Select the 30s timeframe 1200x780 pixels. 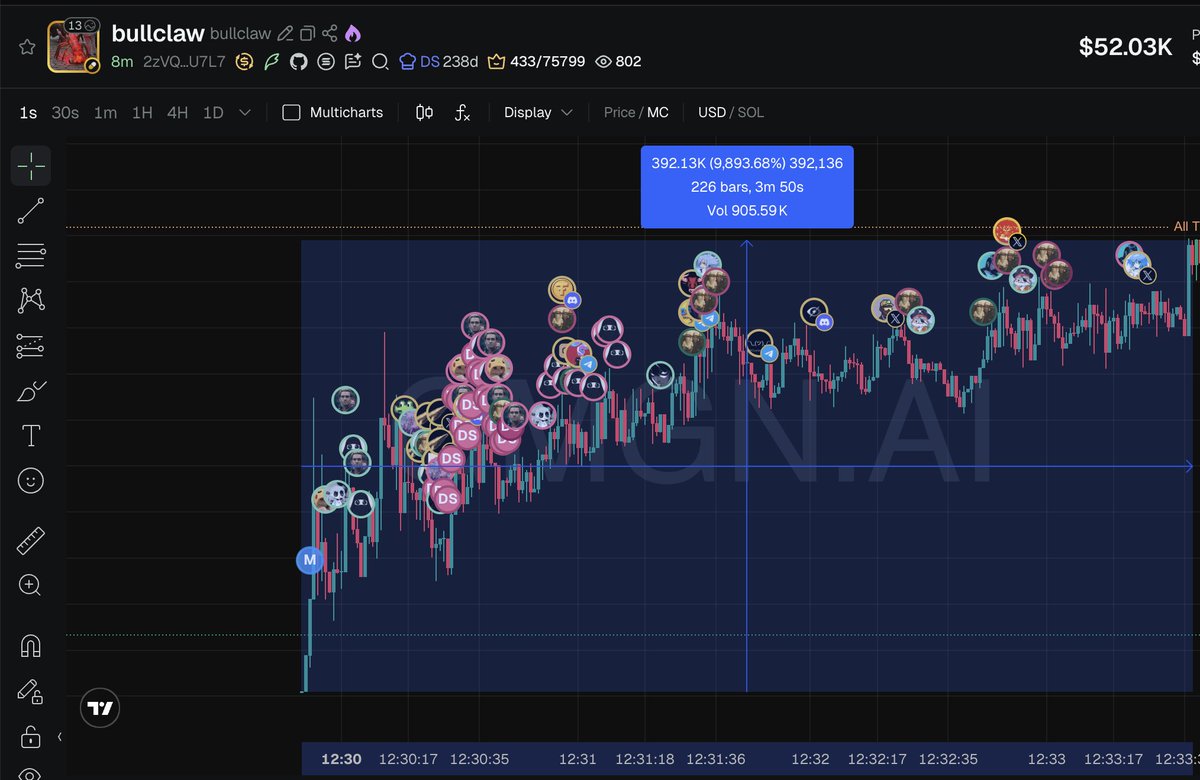pos(64,113)
